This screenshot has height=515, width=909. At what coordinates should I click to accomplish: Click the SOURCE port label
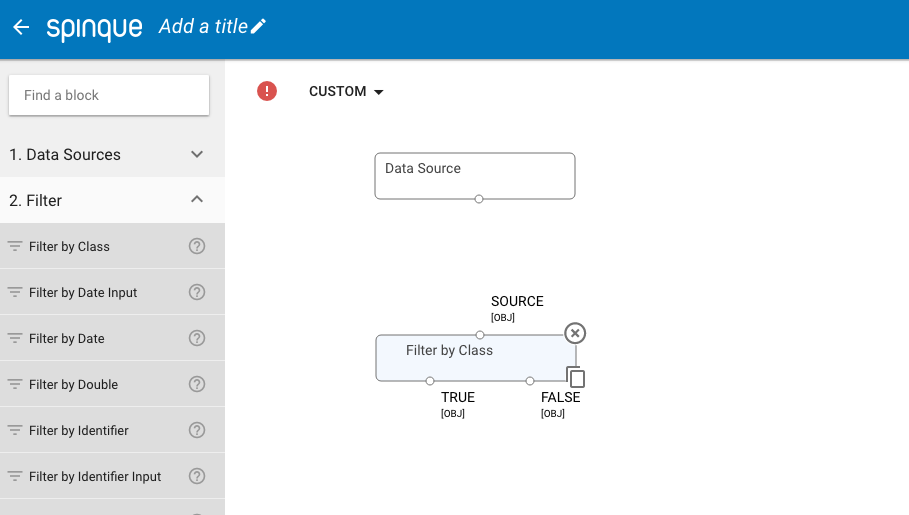[517, 302]
